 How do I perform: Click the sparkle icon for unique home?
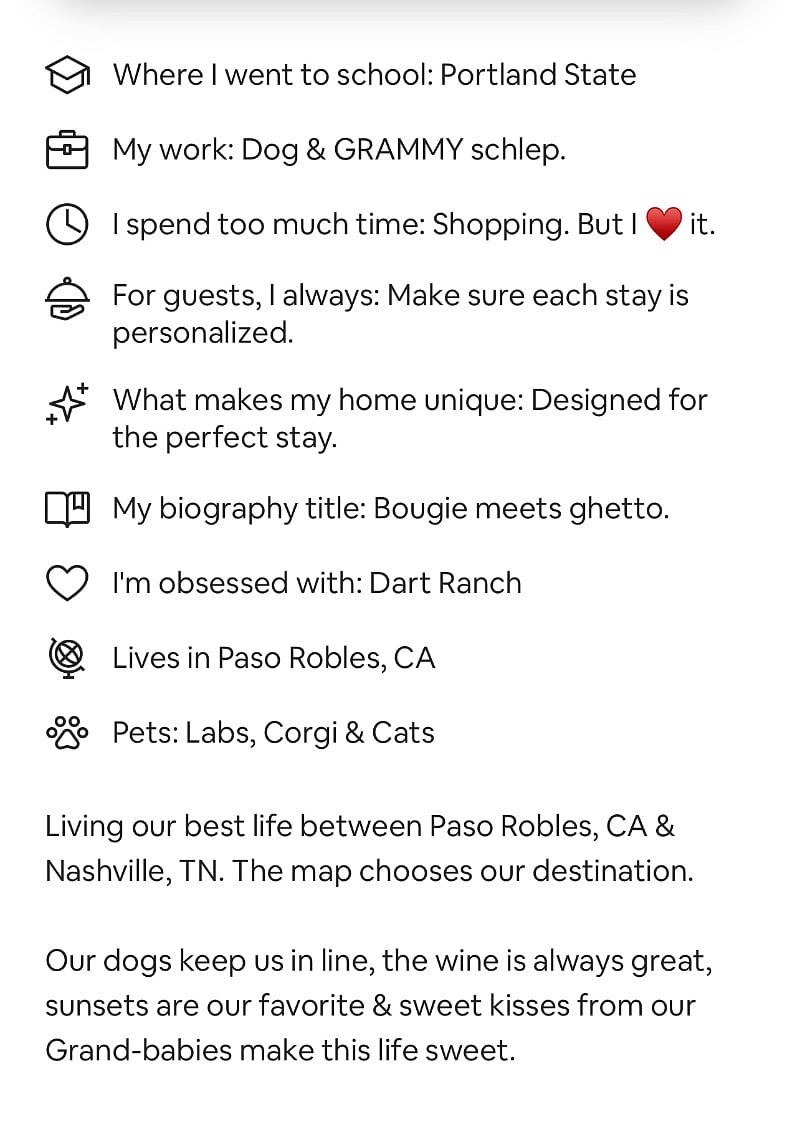tap(67, 403)
